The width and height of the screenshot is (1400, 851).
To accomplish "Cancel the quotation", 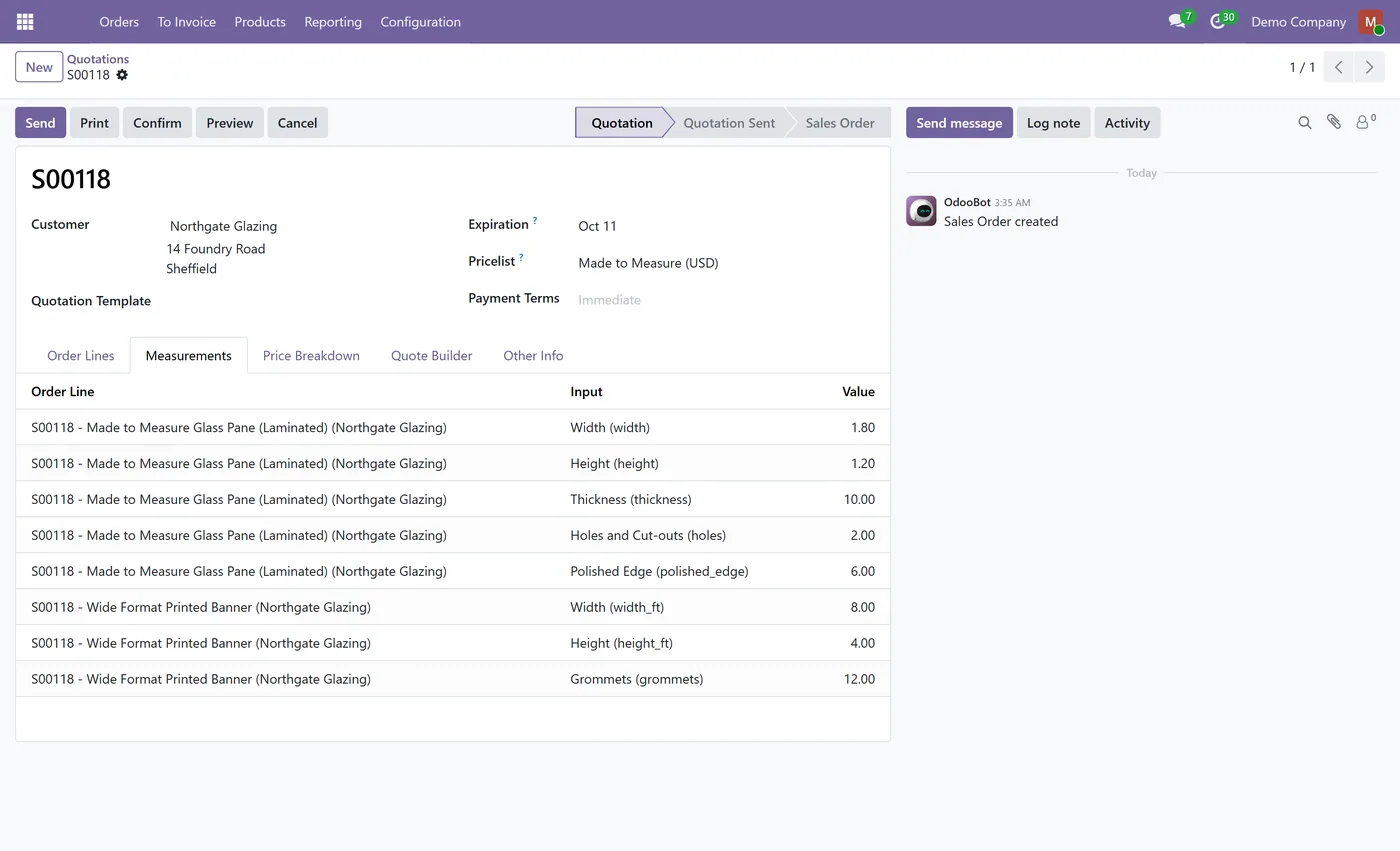I will pyautogui.click(x=297, y=123).
